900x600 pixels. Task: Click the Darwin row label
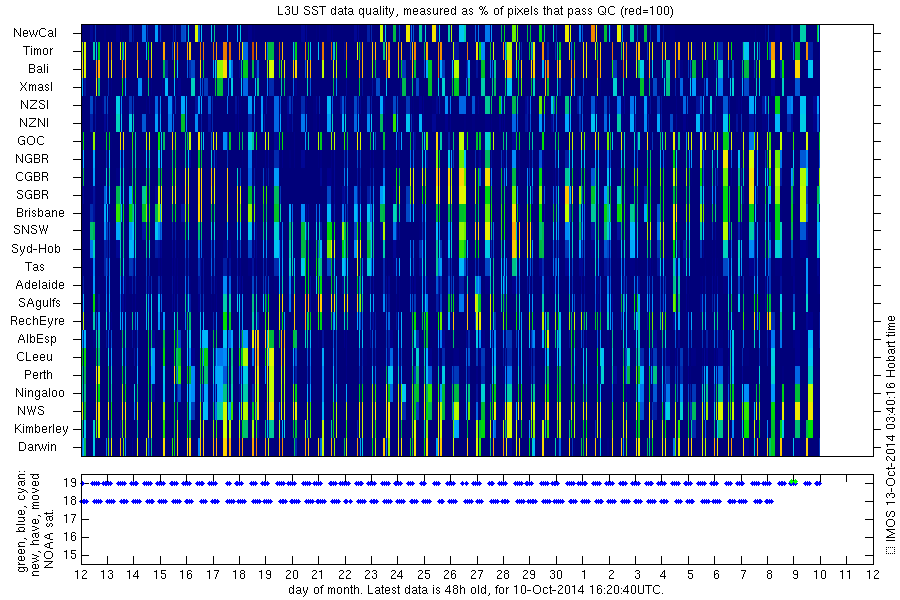coord(37,447)
